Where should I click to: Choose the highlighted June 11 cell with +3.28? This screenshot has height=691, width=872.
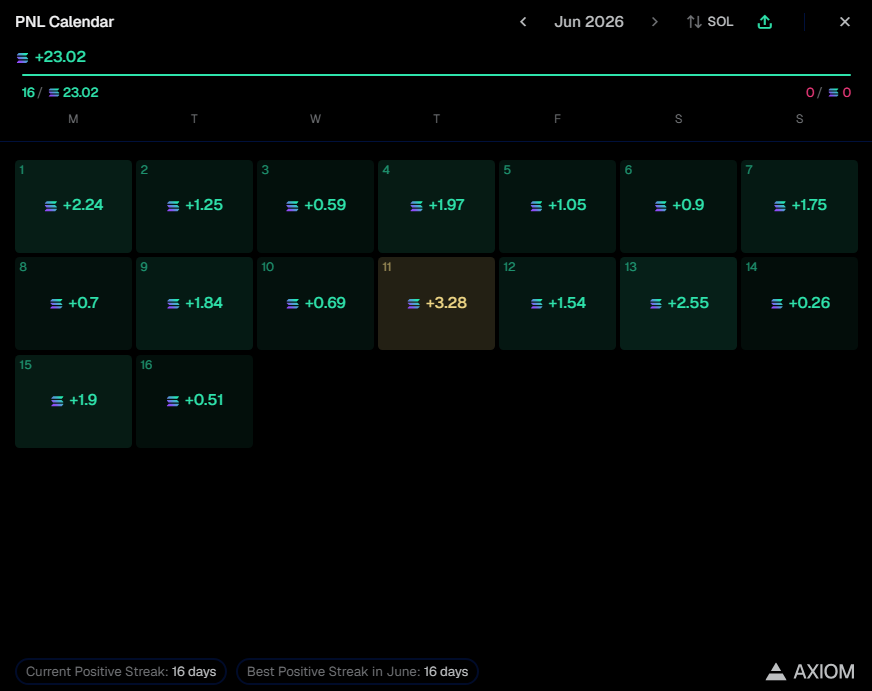coord(437,304)
